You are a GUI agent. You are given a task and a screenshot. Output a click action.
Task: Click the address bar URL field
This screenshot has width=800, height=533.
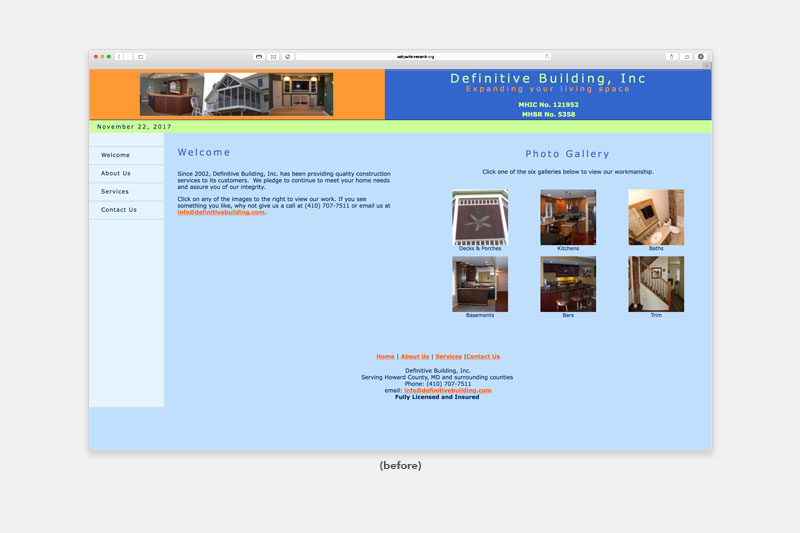[x=415, y=56]
